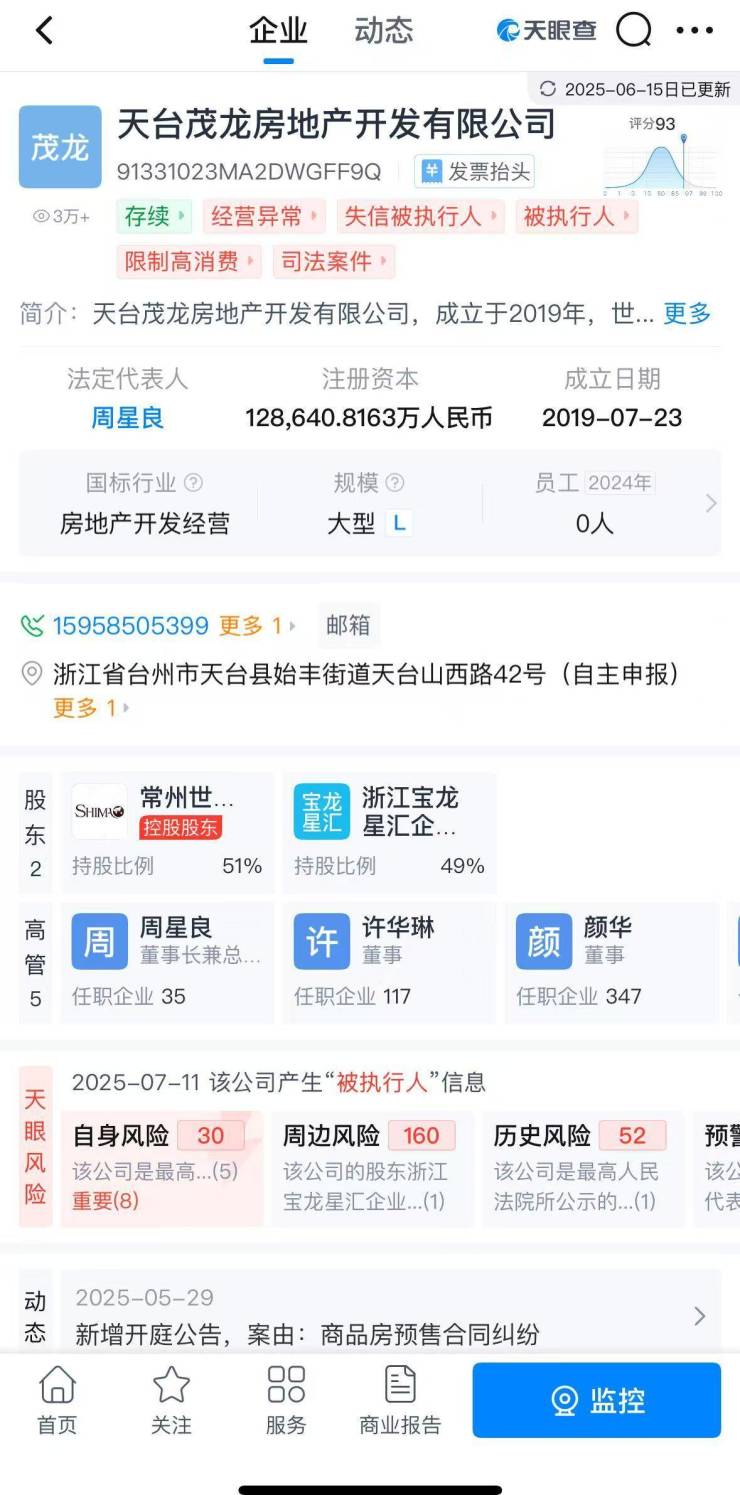Tap the back arrow icon
Screen dimensions: 740x1495
pyautogui.click(x=43, y=31)
